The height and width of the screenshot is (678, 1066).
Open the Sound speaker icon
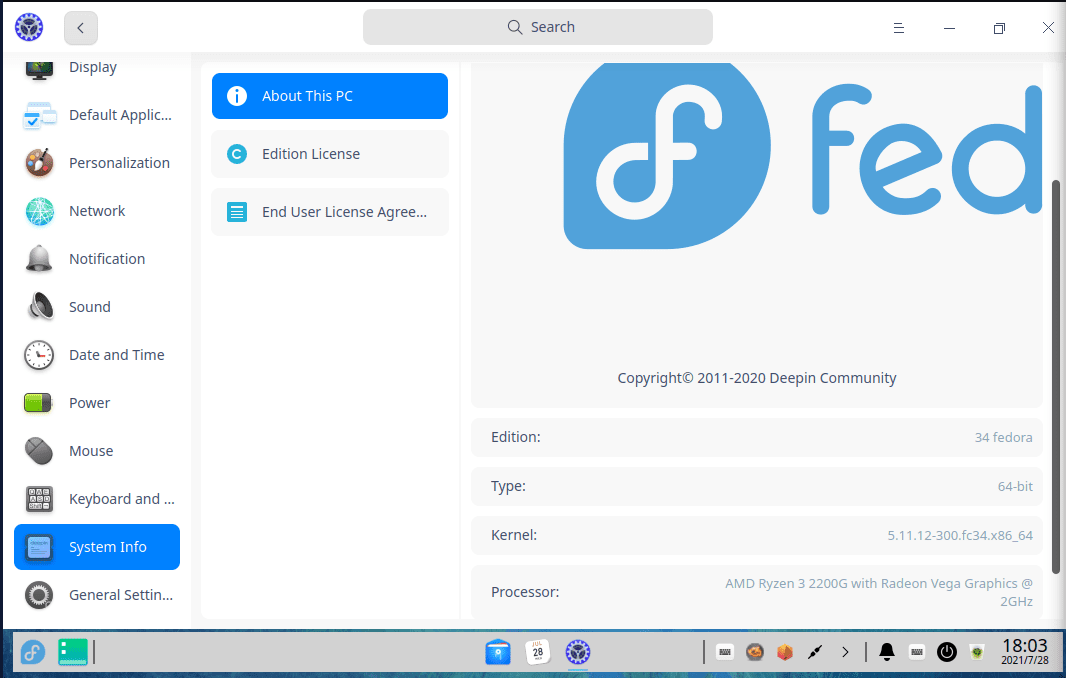(40, 307)
